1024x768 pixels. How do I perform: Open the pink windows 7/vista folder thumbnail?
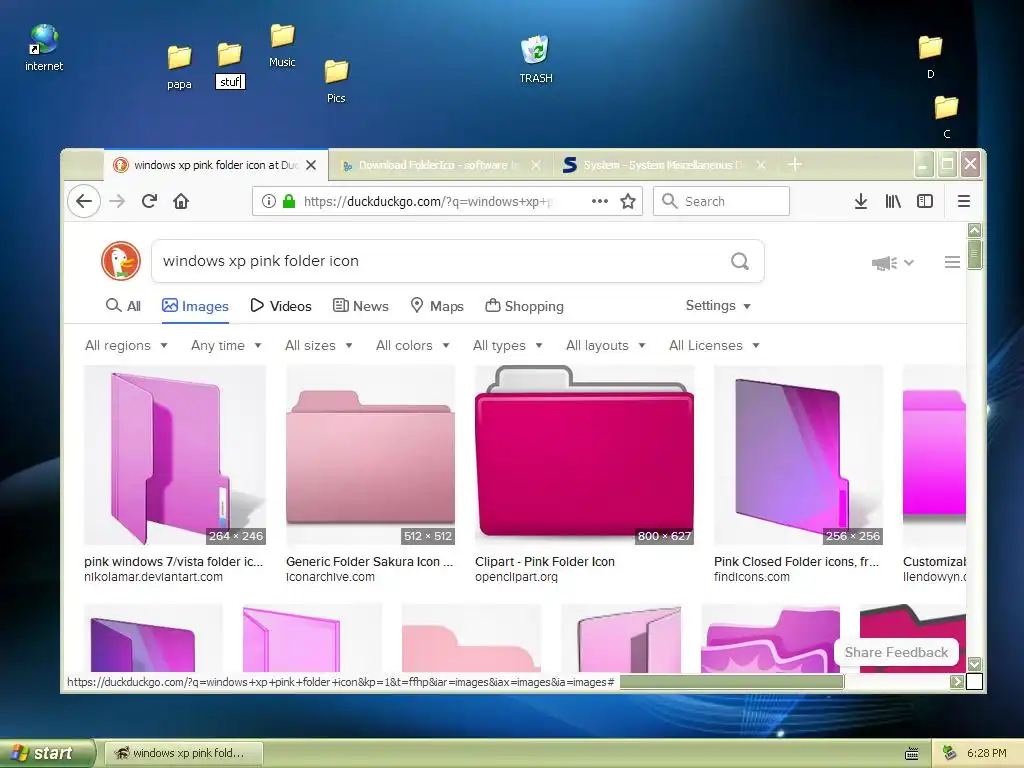click(x=175, y=455)
